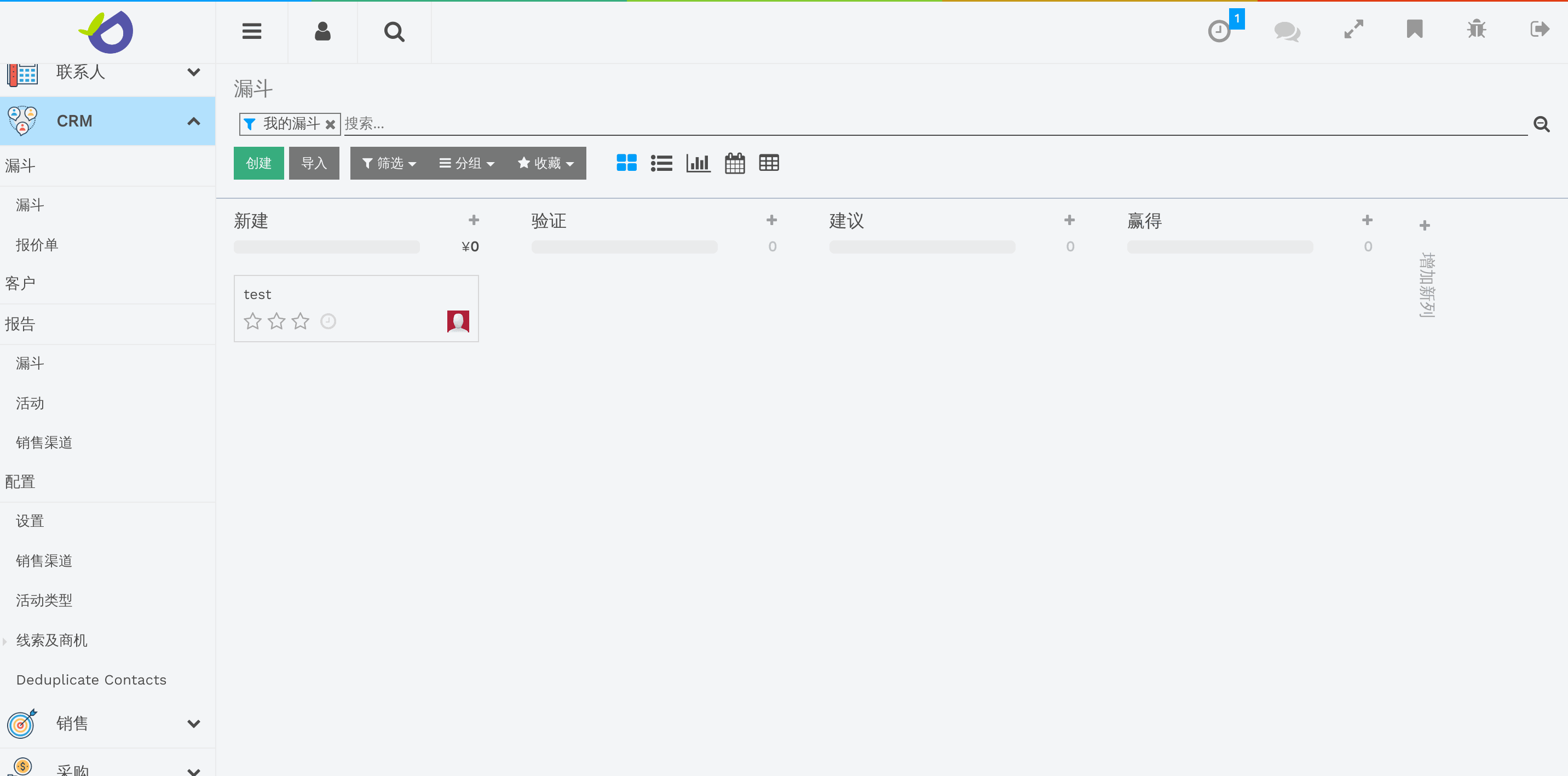Collapse the CRM menu section
The height and width of the screenshot is (776, 1568).
click(x=194, y=121)
